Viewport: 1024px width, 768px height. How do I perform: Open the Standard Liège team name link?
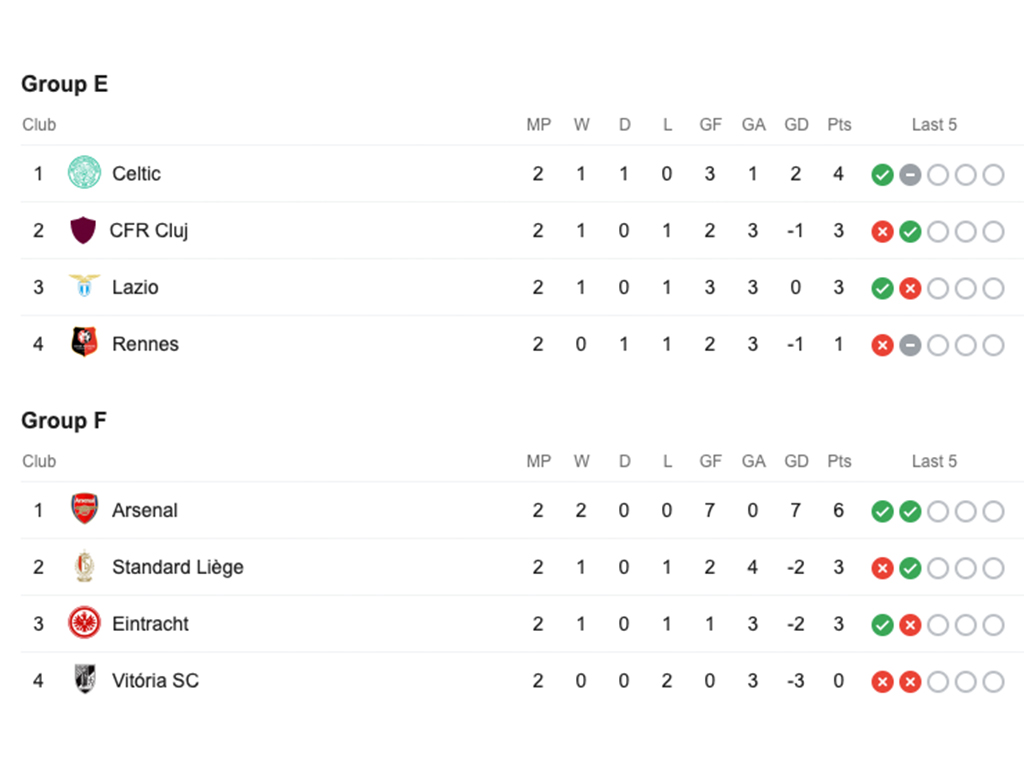coord(177,567)
